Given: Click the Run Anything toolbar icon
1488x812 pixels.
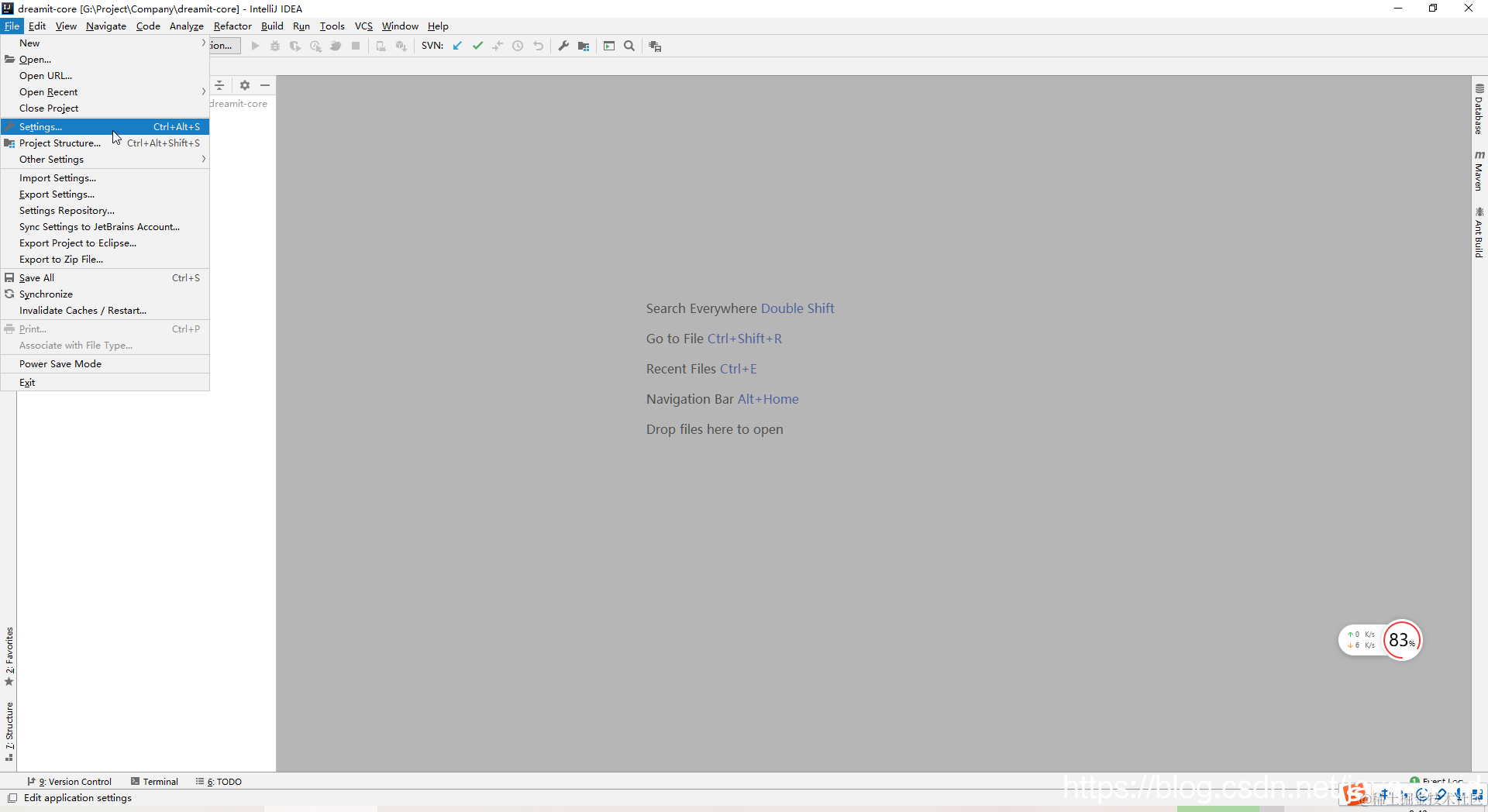Looking at the screenshot, I should (609, 46).
